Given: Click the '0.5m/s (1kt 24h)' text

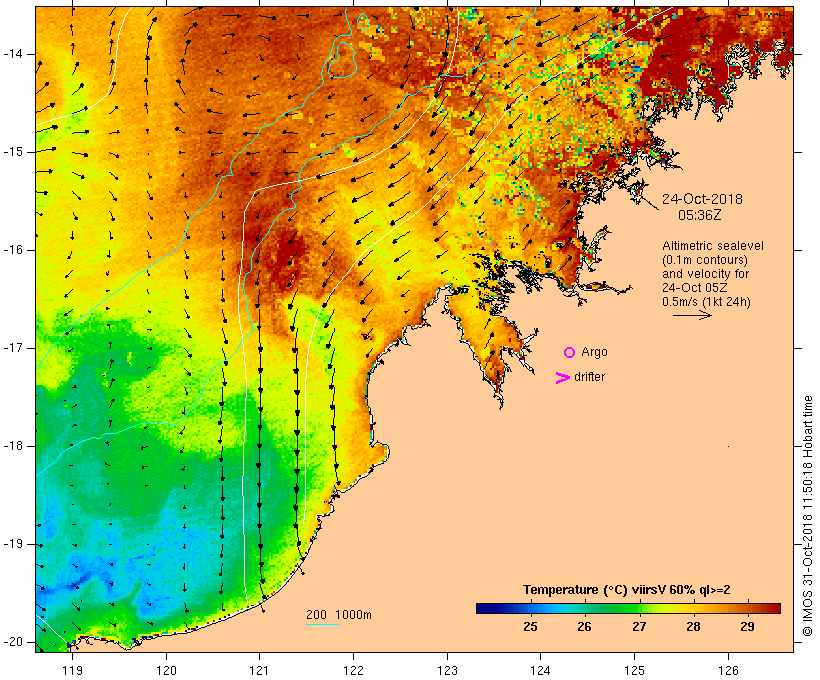Looking at the screenshot, I should coord(706,302).
